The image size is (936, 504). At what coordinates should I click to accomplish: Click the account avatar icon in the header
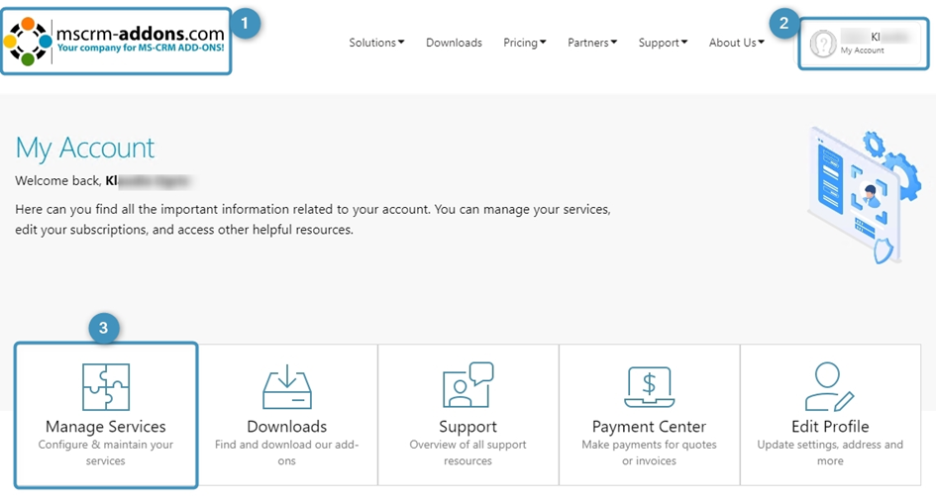pos(823,43)
